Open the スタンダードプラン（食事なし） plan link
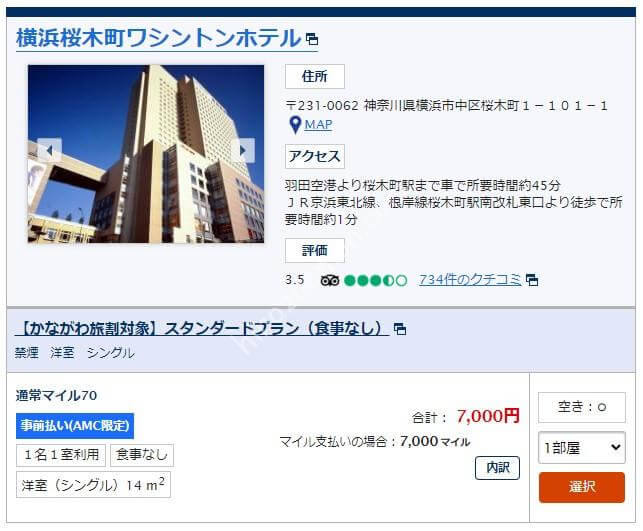This screenshot has width=643, height=531. [202, 329]
